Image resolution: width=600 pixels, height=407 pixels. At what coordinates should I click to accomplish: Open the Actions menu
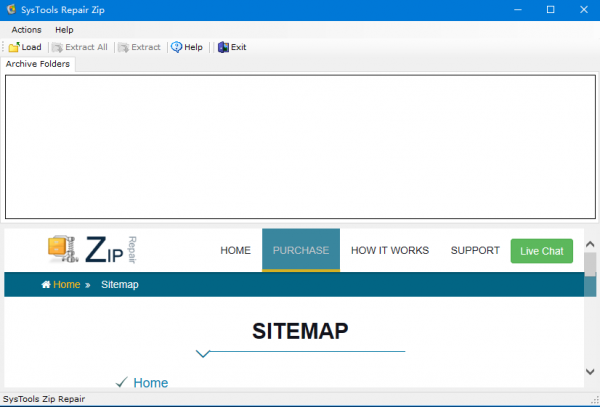click(x=26, y=30)
